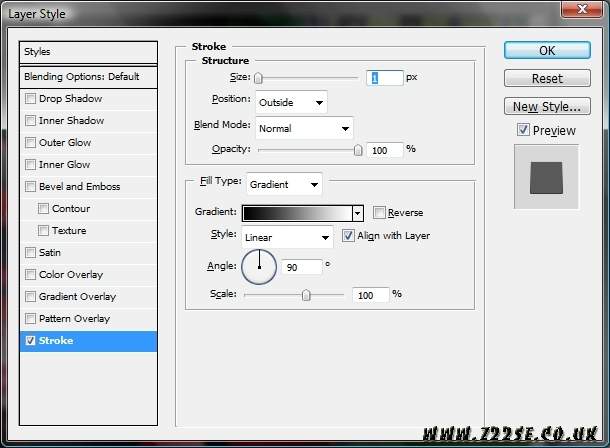Screen dimensions: 610x448
Task: Enable Bevel and Emboss checkbox
Action: [30, 186]
